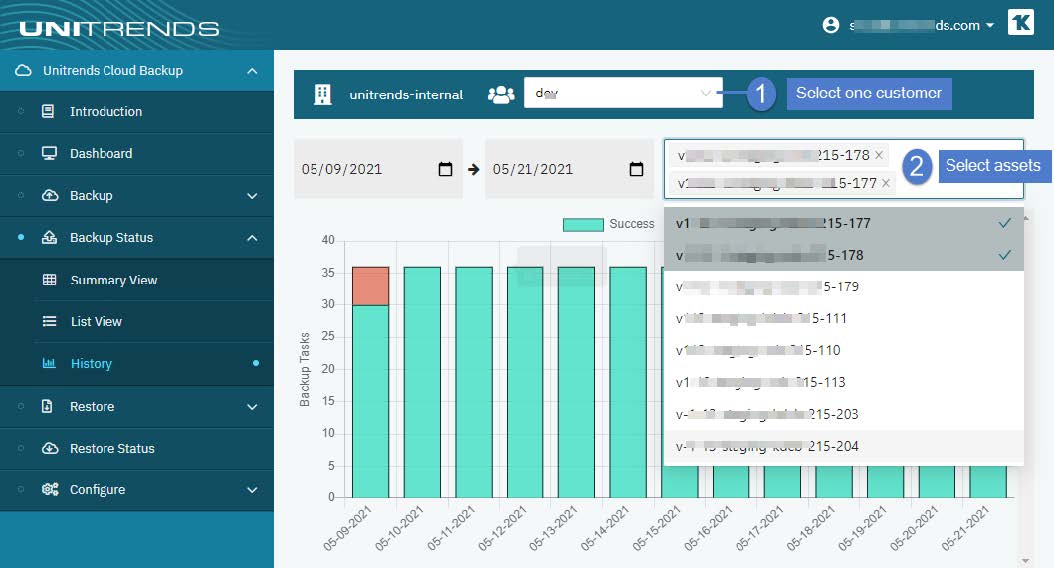This screenshot has width=1054, height=568.
Task: Click the unitrends-internal organization name
Action: click(406, 95)
